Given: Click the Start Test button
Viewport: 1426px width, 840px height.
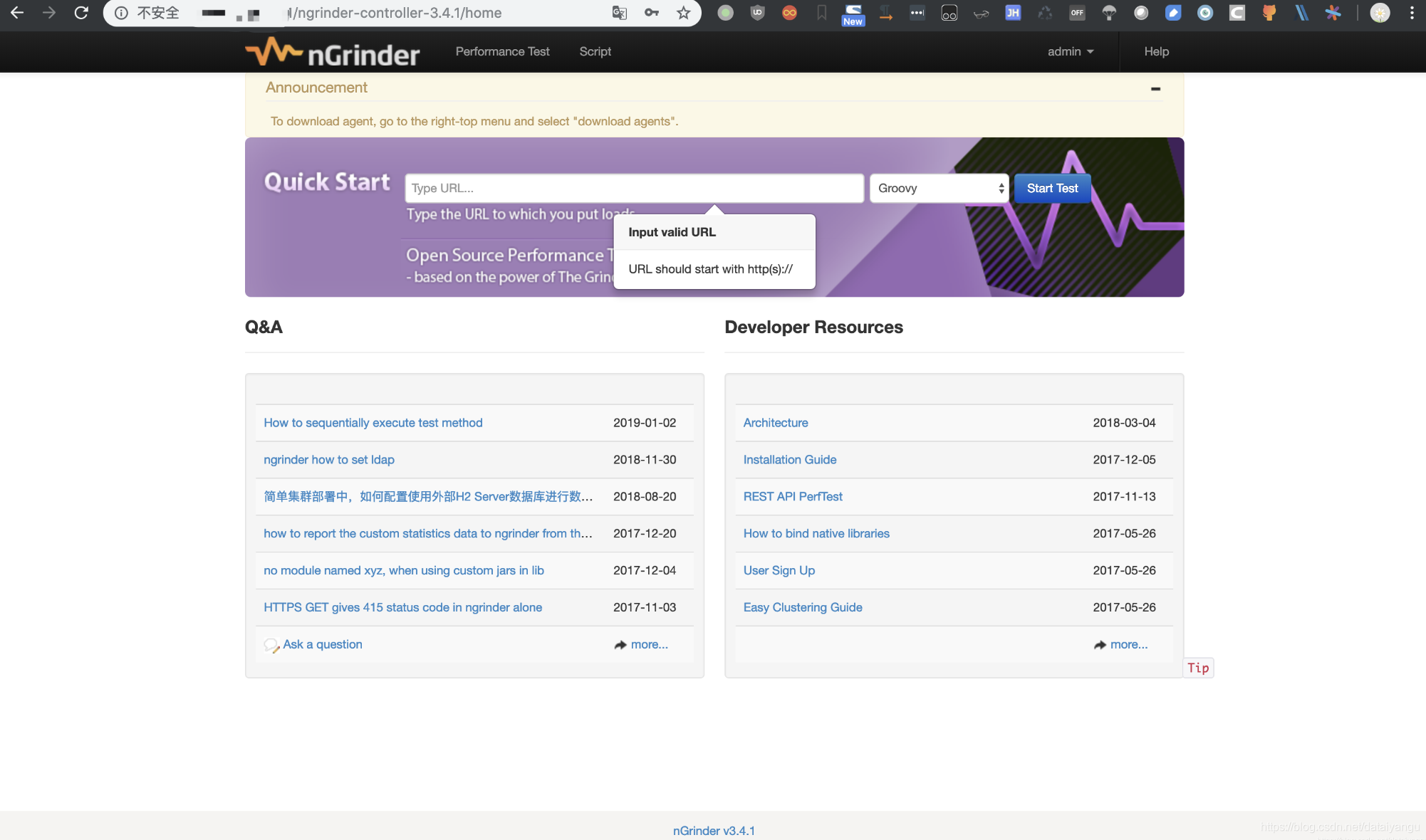Looking at the screenshot, I should [1052, 188].
